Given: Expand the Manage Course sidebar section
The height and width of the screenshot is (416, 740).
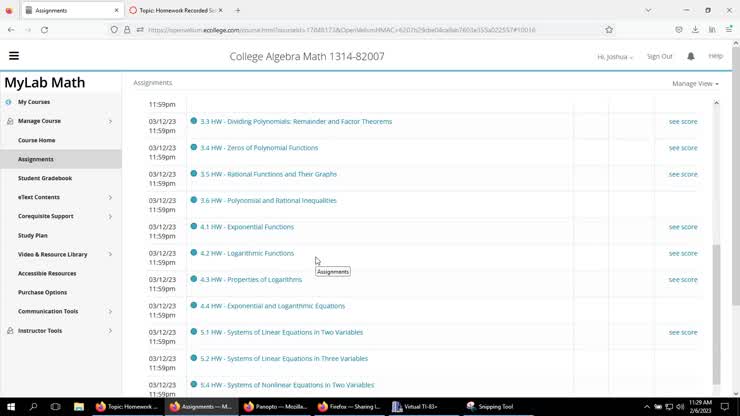Looking at the screenshot, I should pos(110,121).
